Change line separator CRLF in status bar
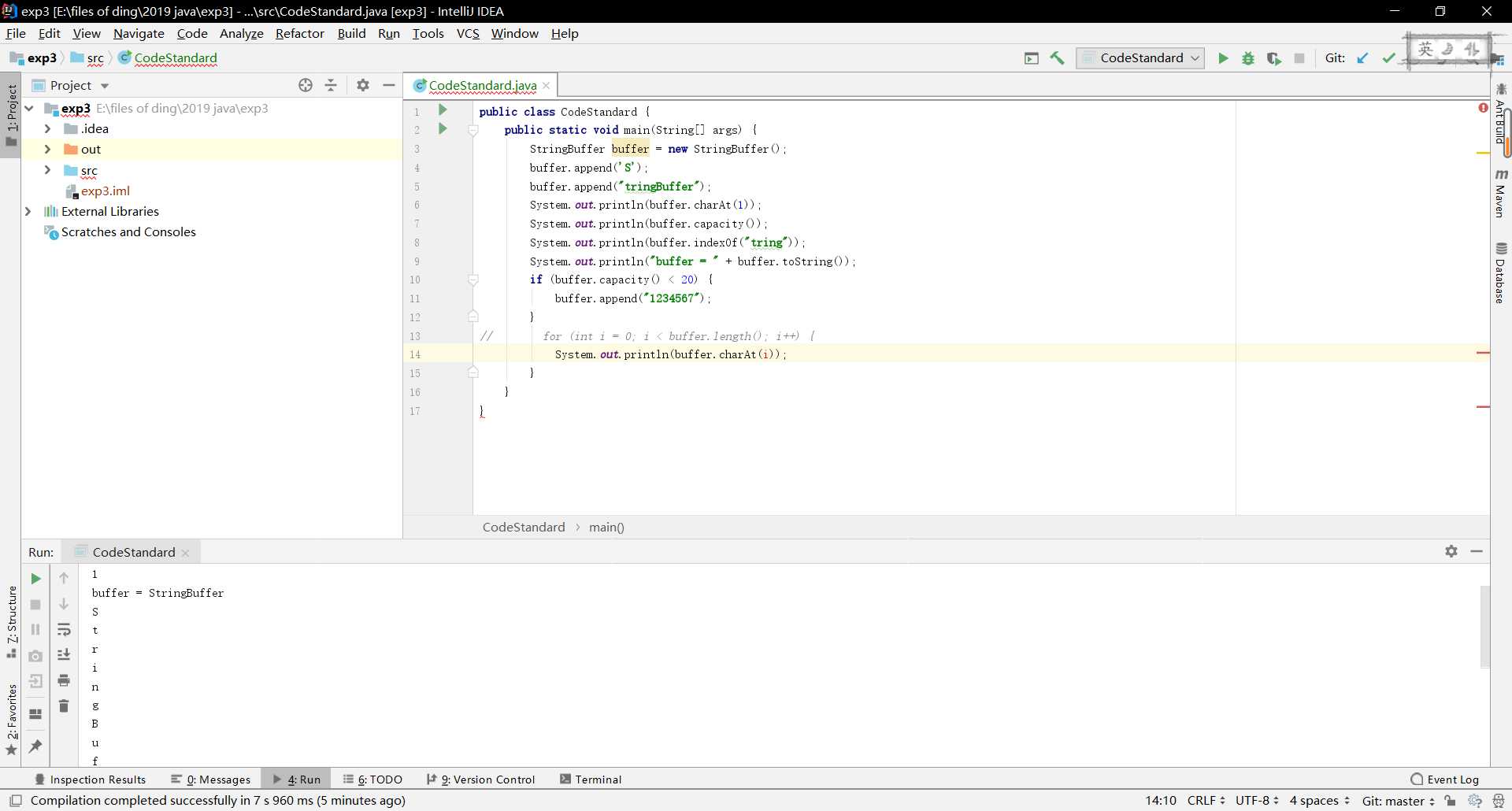 point(1206,801)
